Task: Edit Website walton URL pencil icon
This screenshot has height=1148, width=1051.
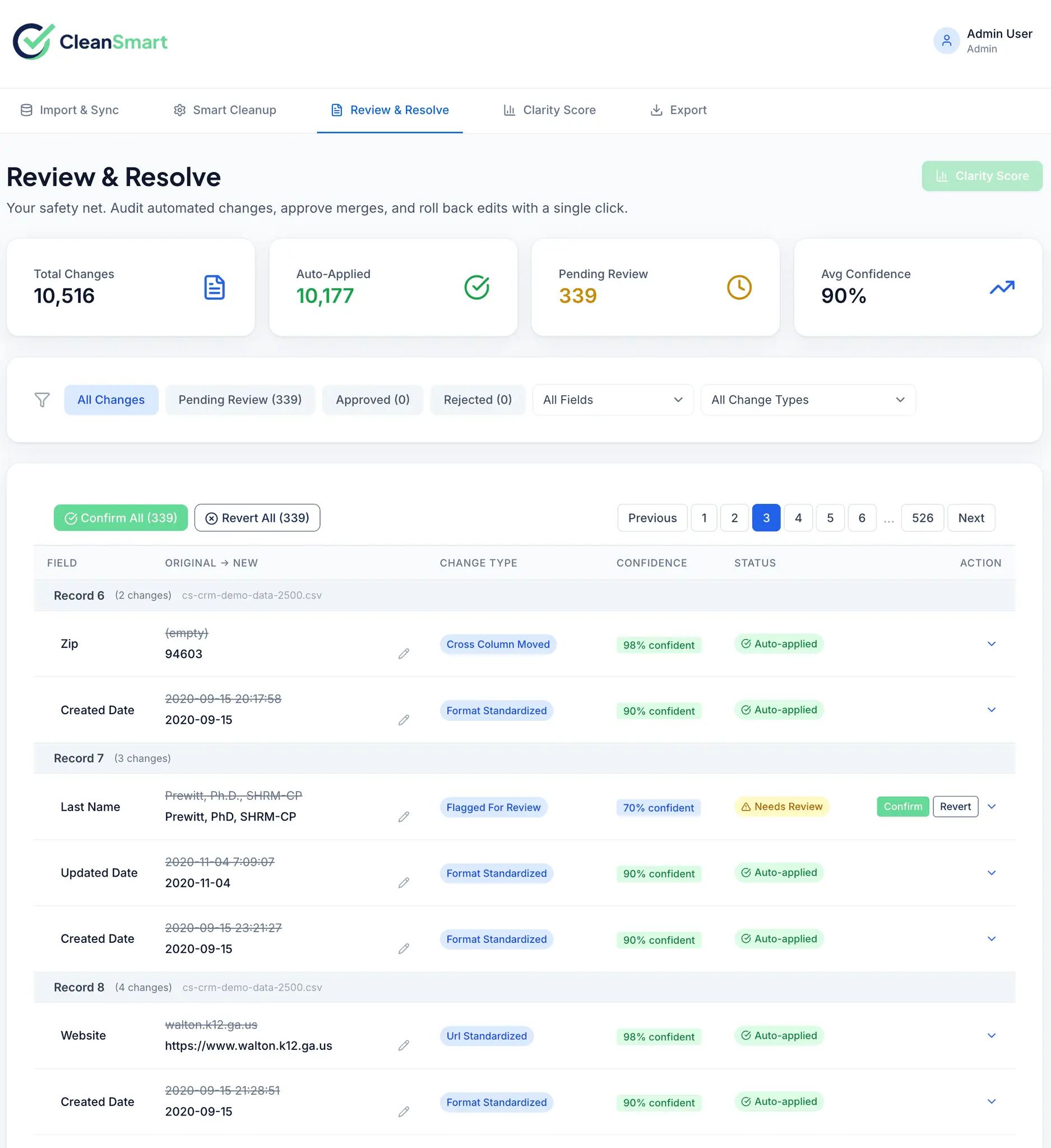Action: 404,1045
